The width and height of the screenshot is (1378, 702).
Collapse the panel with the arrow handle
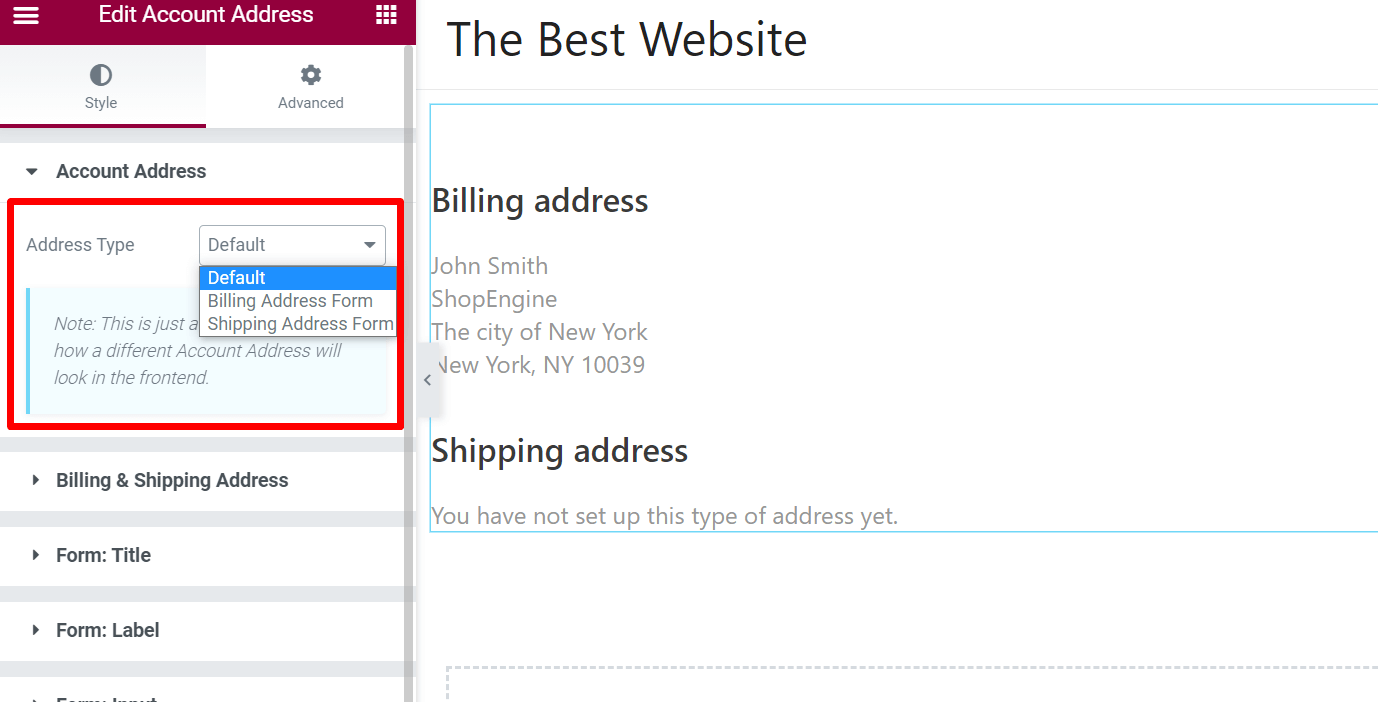coord(427,379)
